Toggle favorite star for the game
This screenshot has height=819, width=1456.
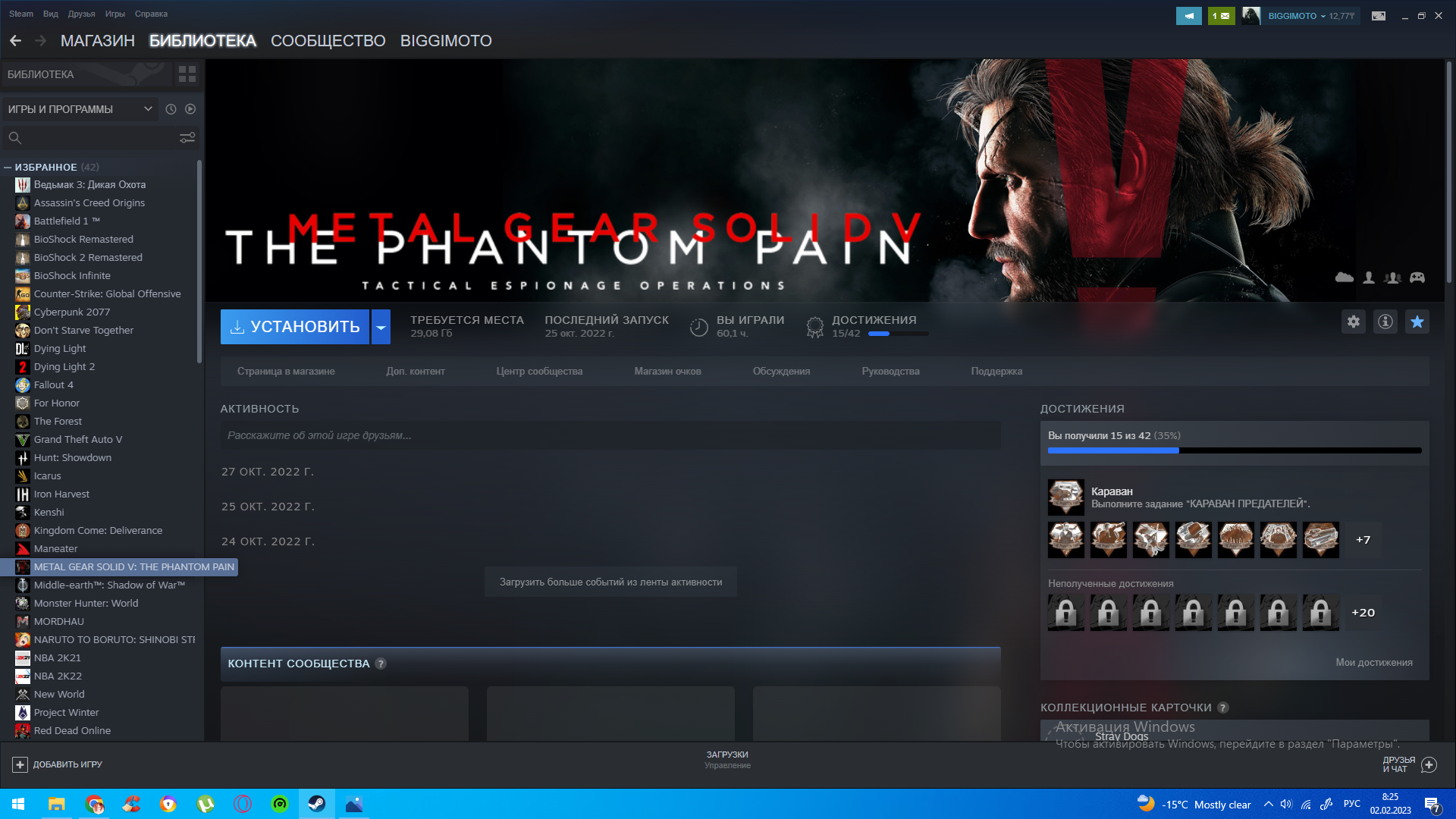pyautogui.click(x=1417, y=322)
